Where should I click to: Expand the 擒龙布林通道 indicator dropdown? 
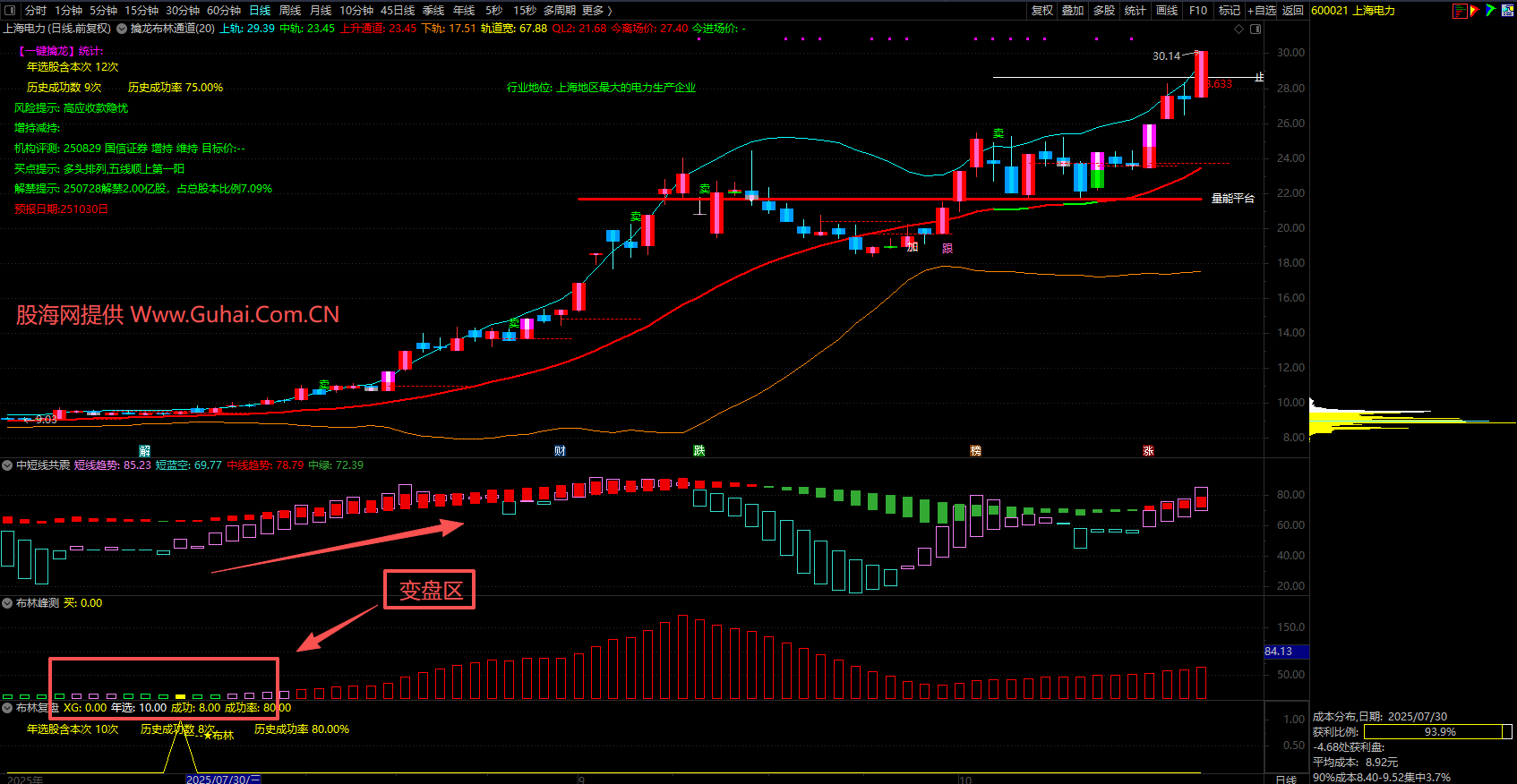[x=122, y=29]
